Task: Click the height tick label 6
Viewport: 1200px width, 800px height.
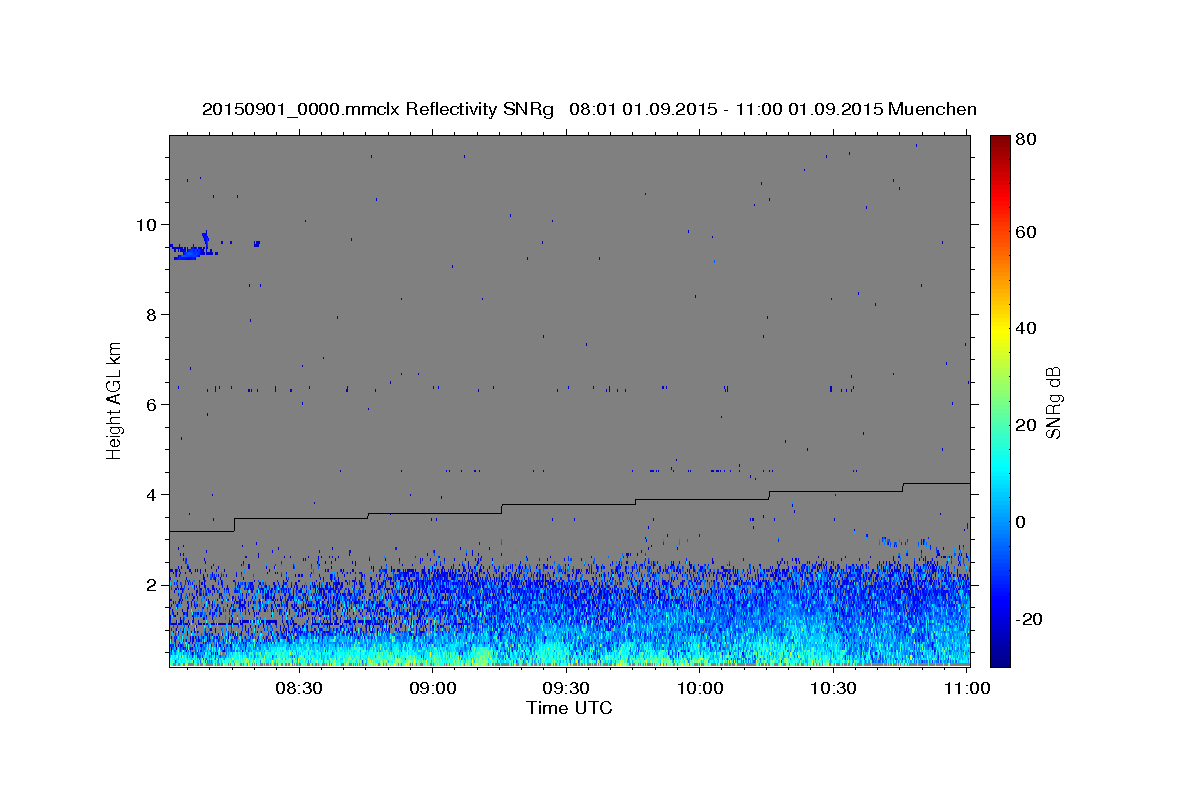Action: 152,404
